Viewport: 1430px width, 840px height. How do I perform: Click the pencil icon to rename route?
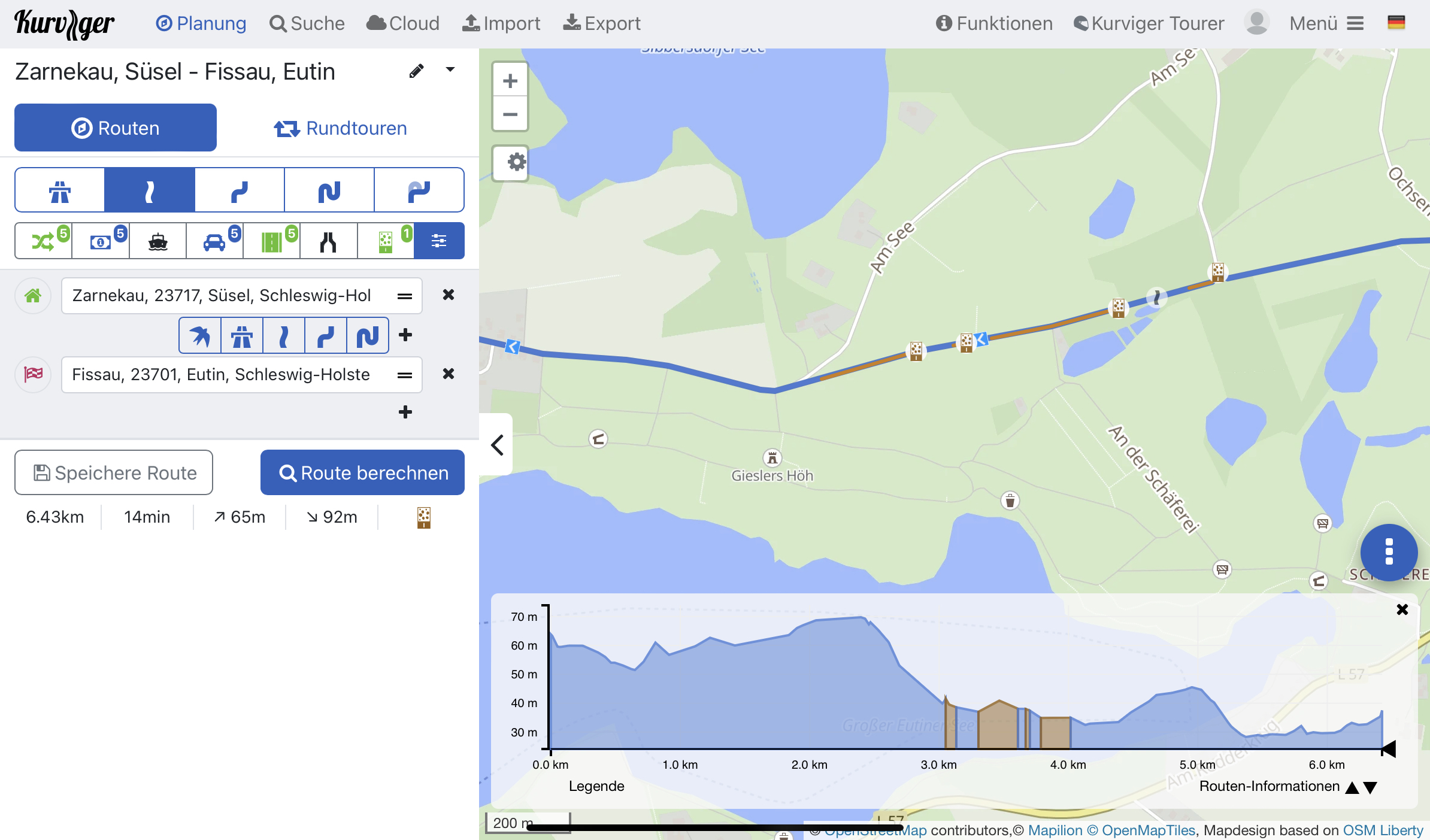(x=416, y=71)
